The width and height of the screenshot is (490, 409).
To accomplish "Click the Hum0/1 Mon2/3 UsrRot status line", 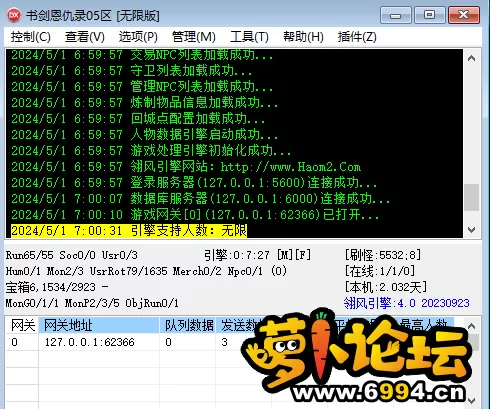I will pyautogui.click(x=146, y=271).
